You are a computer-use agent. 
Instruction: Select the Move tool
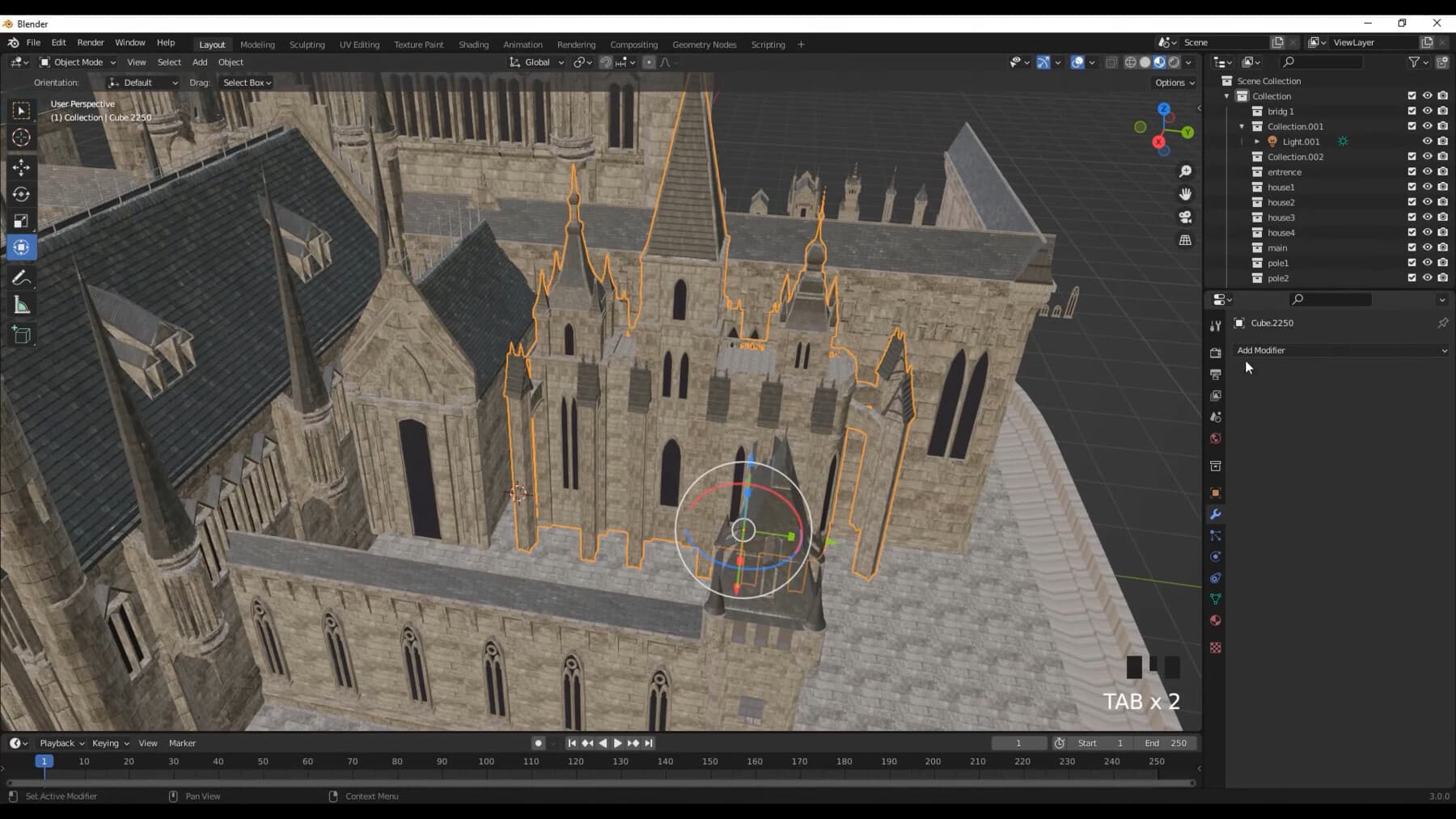[22, 167]
